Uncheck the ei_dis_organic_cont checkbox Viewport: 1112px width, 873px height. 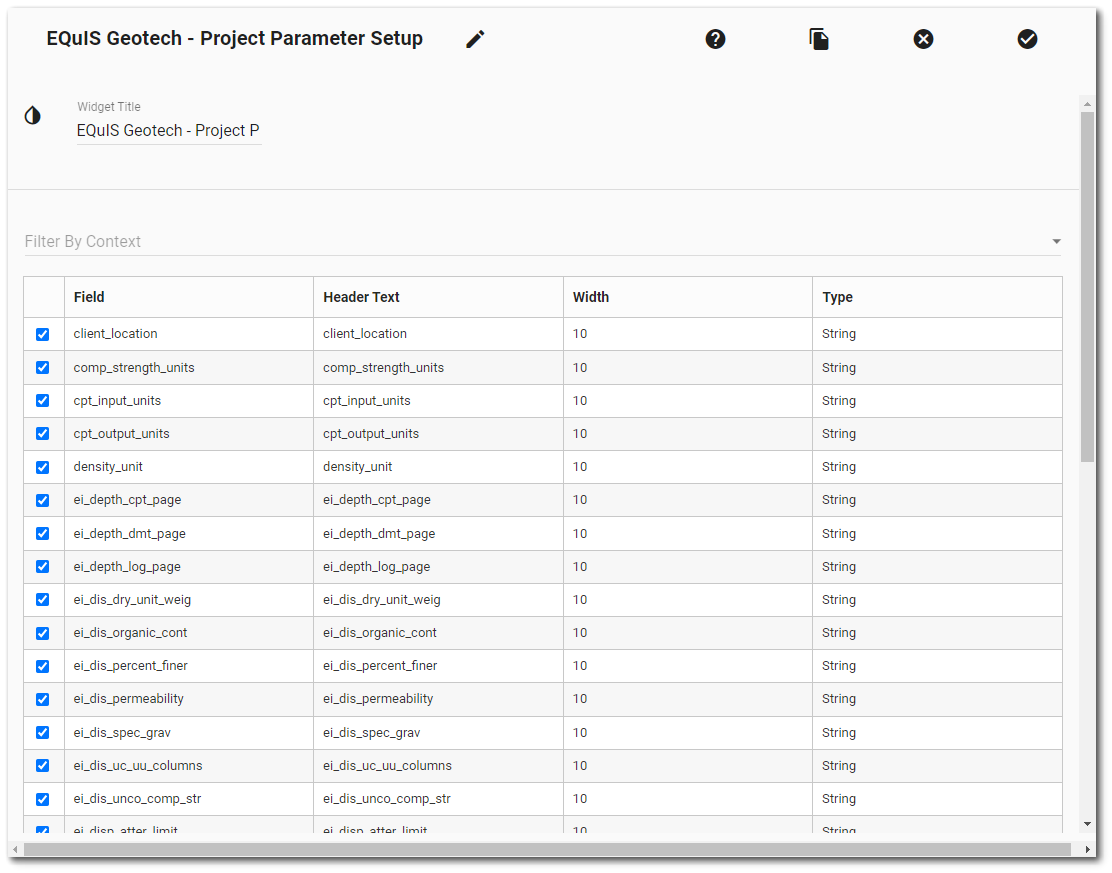coord(43,633)
